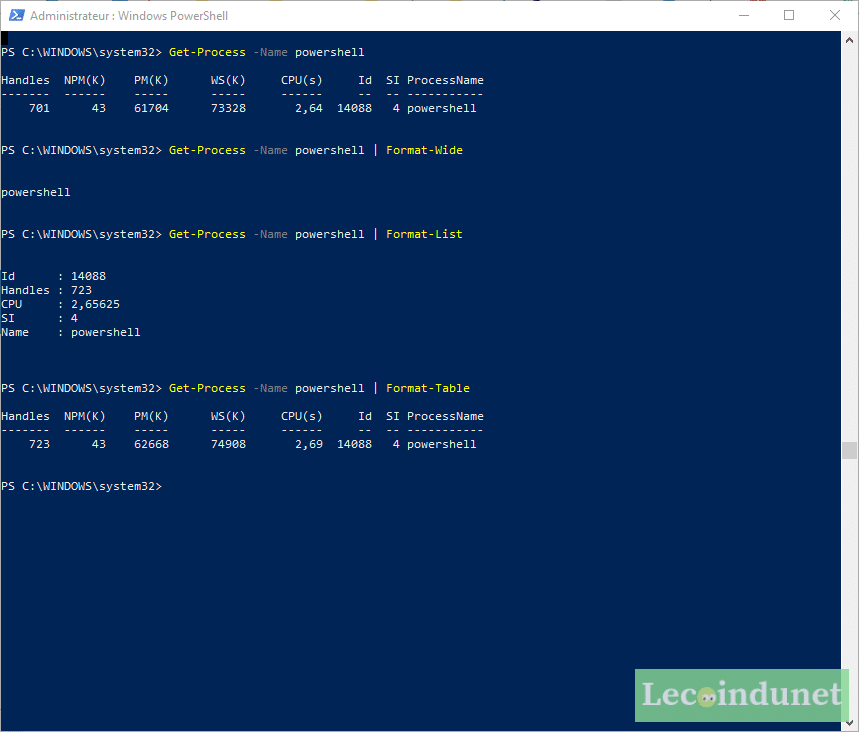Click the scrollbar up arrow

[850, 40]
